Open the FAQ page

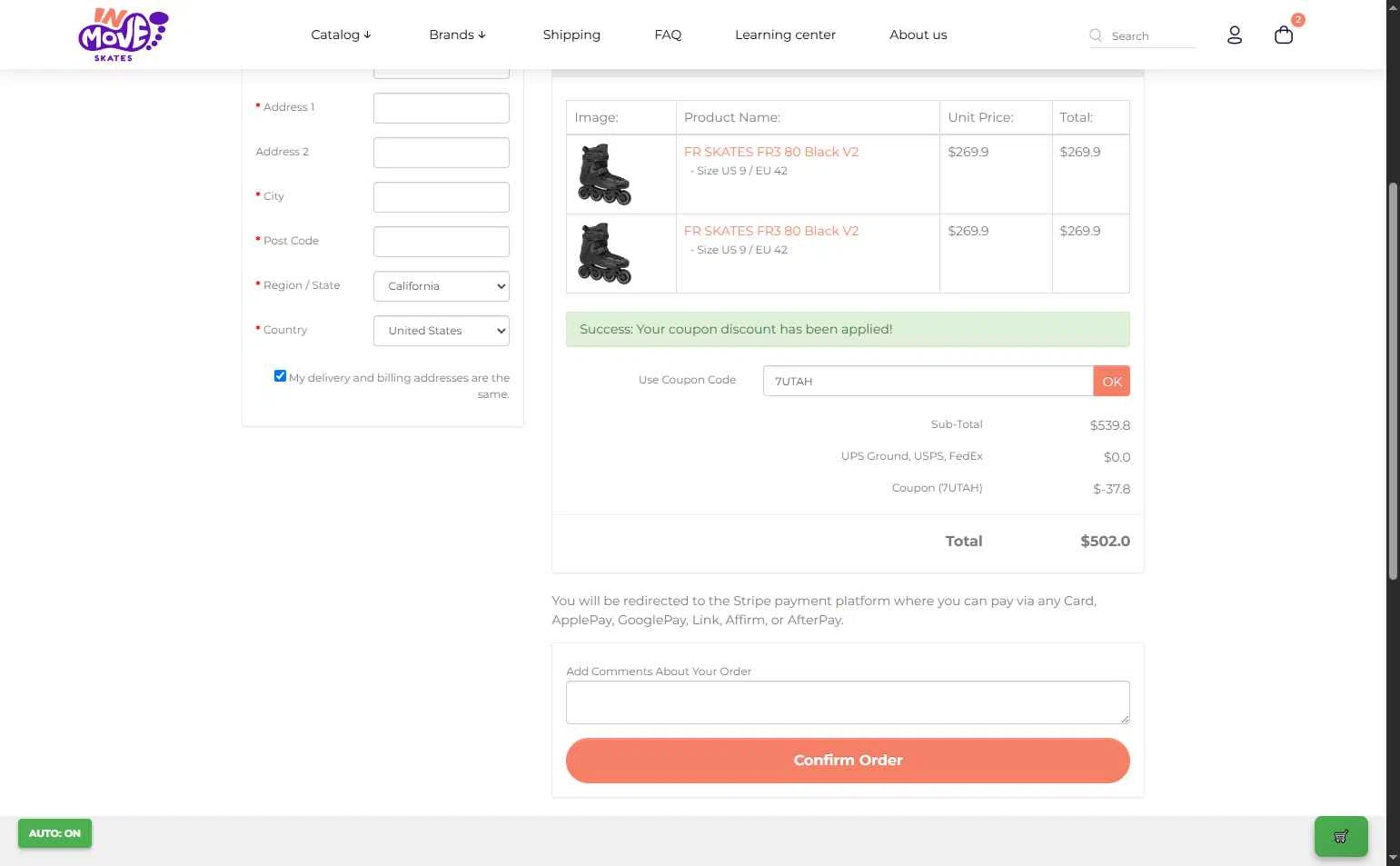tap(668, 35)
